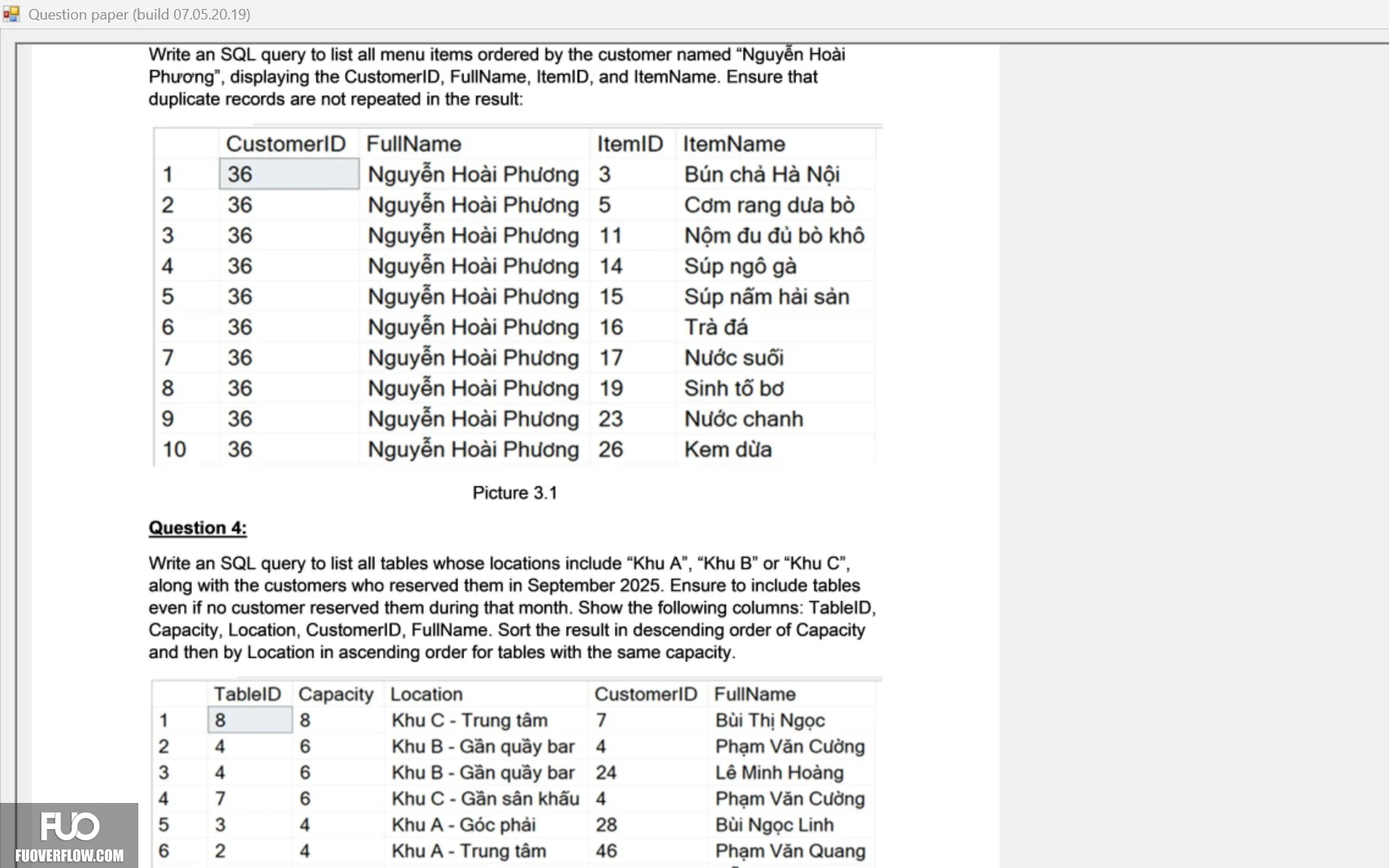This screenshot has height=868, width=1389.
Task: Select the Phạm Văn Quang name cell
Action: pyautogui.click(x=791, y=851)
